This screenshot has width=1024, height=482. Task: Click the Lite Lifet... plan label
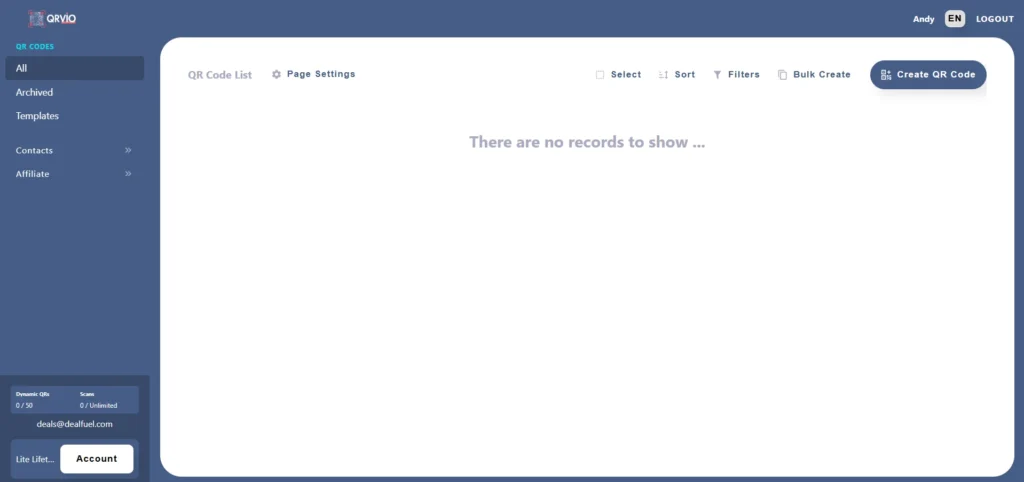35,459
